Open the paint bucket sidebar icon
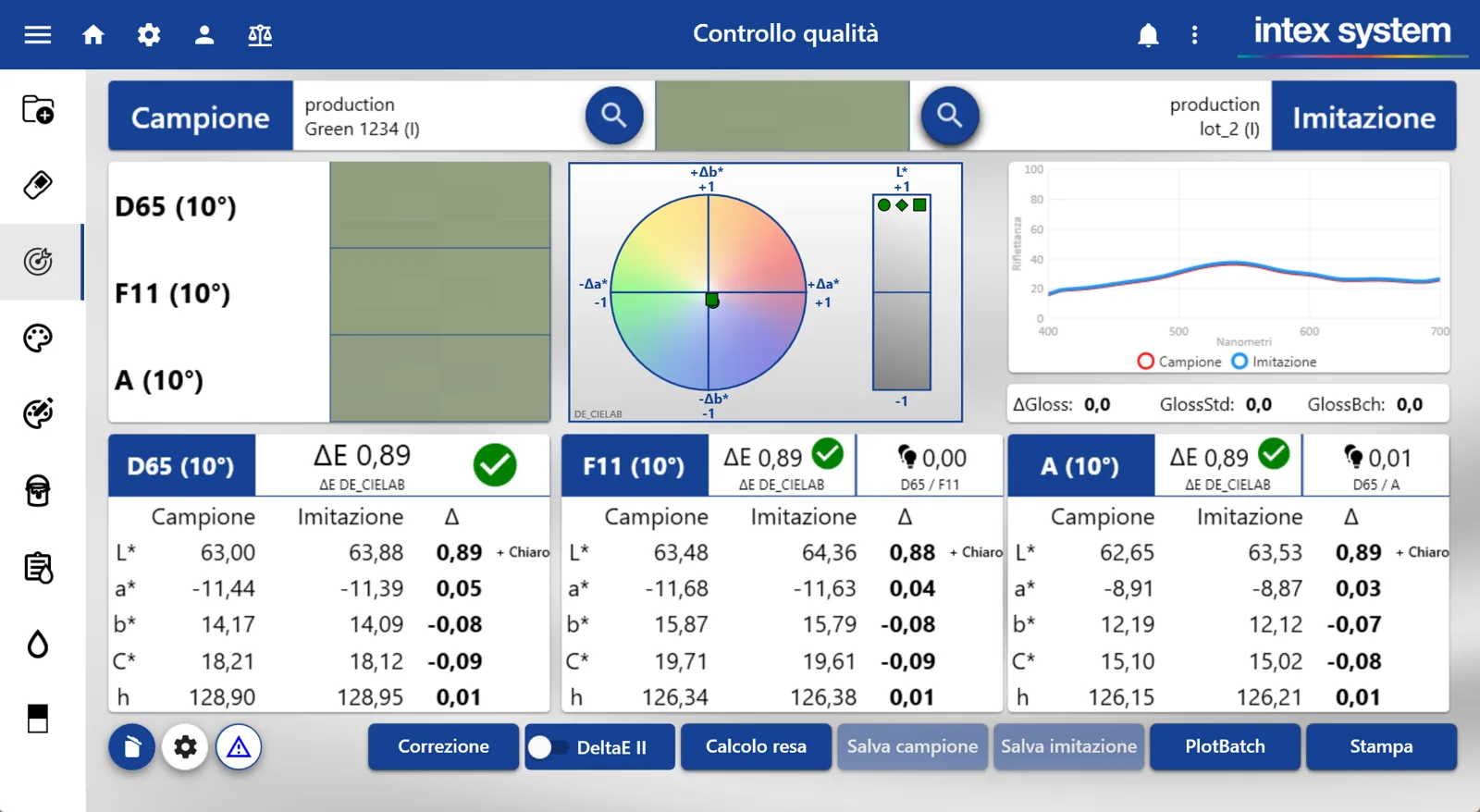The height and width of the screenshot is (812, 1480). tap(38, 490)
